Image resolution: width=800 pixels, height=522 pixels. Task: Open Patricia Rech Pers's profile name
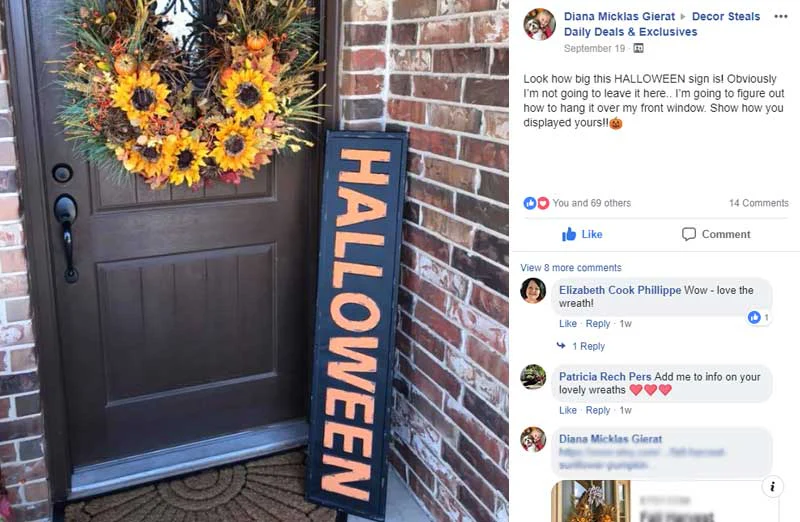click(x=605, y=377)
